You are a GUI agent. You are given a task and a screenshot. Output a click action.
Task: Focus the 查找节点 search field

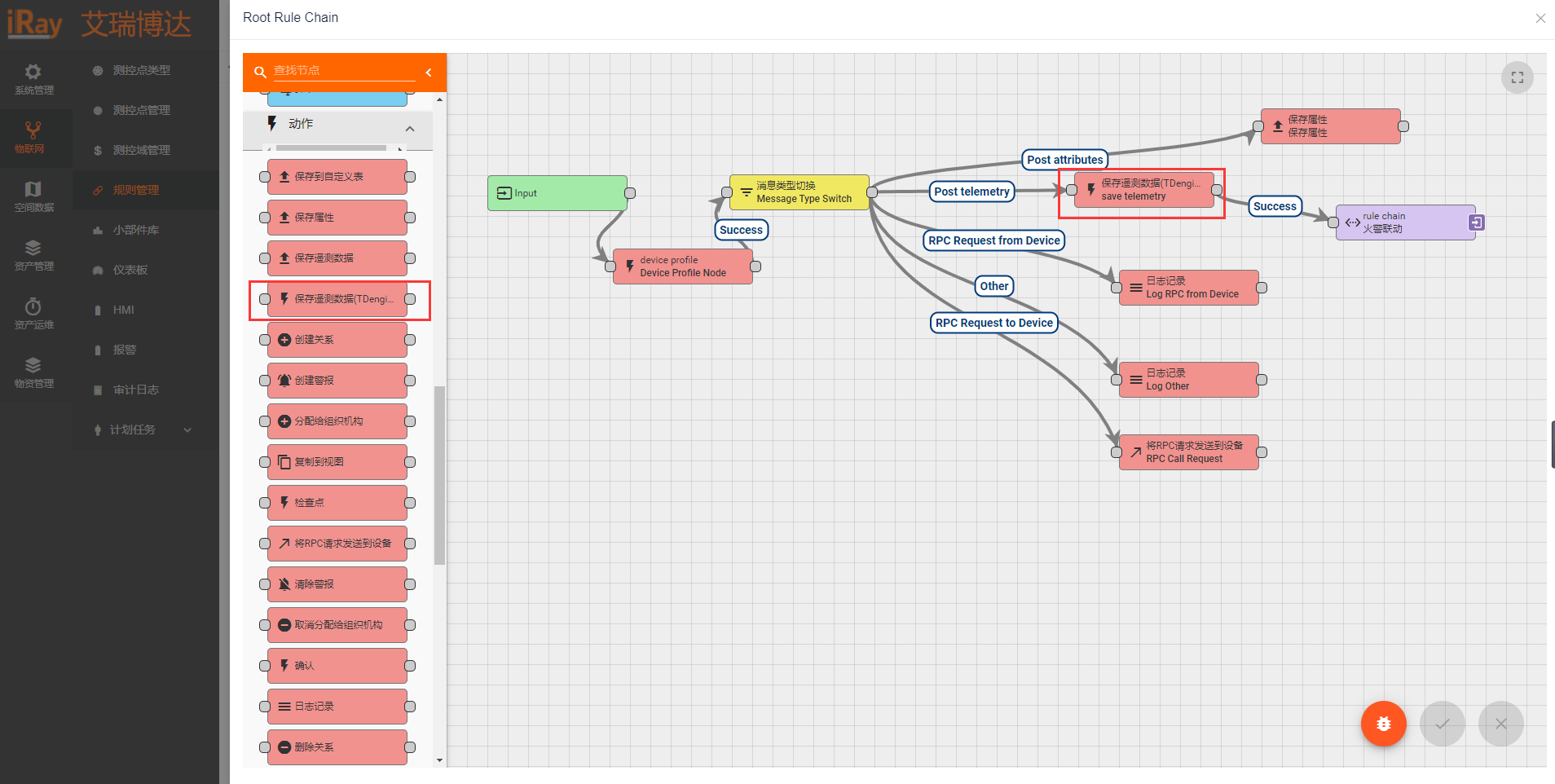pyautogui.click(x=344, y=71)
